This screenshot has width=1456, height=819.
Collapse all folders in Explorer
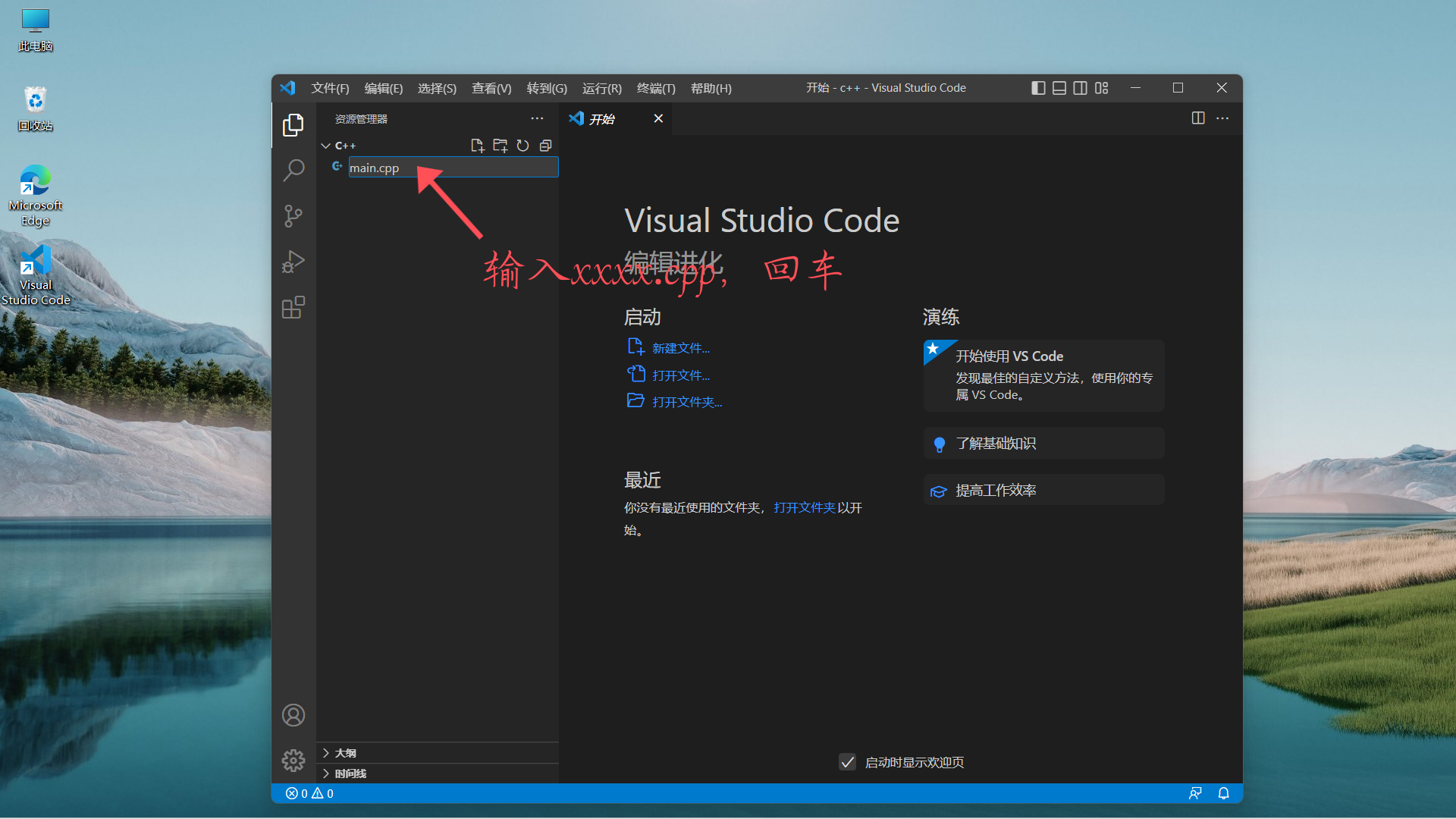point(545,146)
